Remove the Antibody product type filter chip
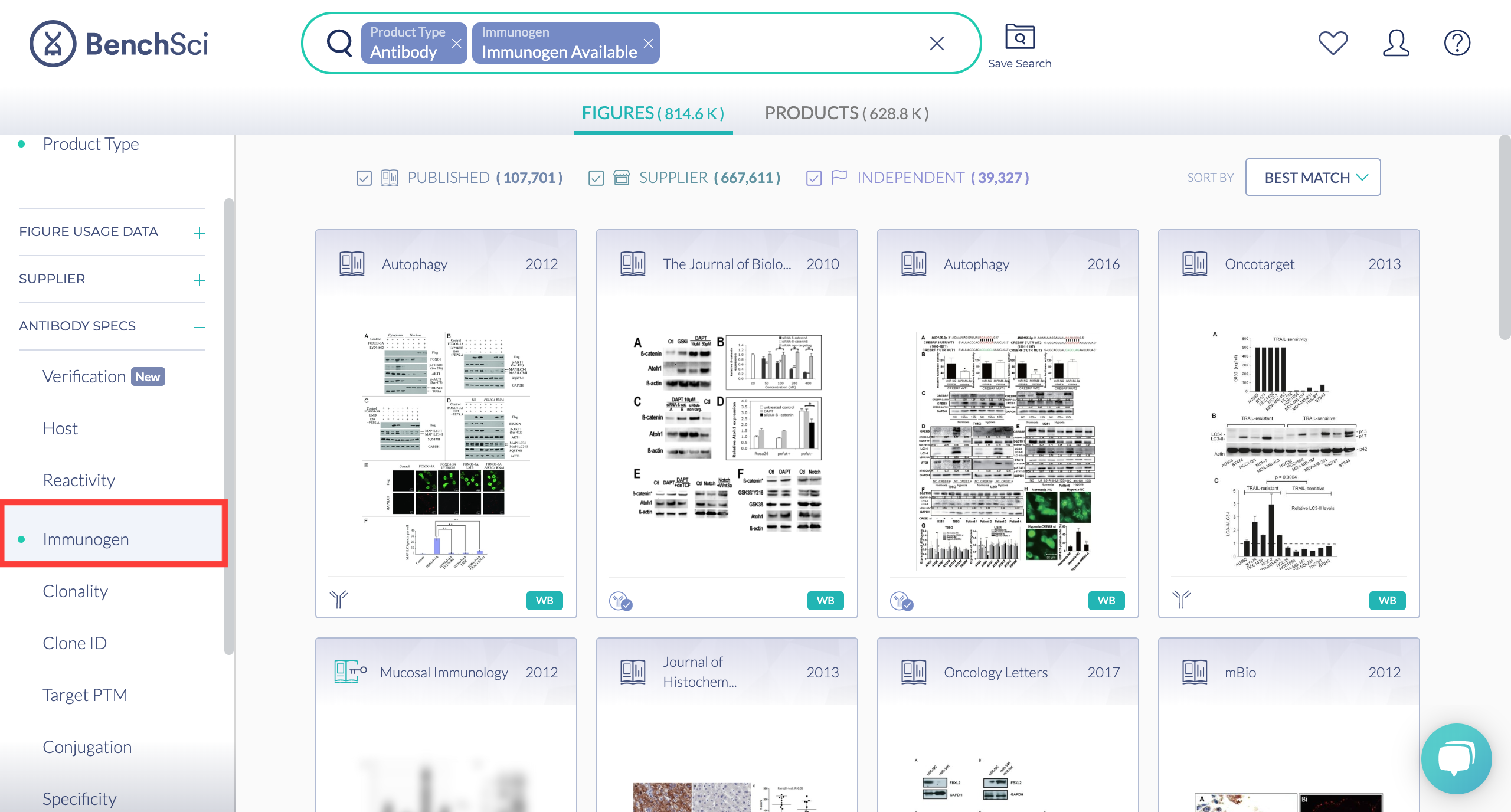 pos(456,43)
